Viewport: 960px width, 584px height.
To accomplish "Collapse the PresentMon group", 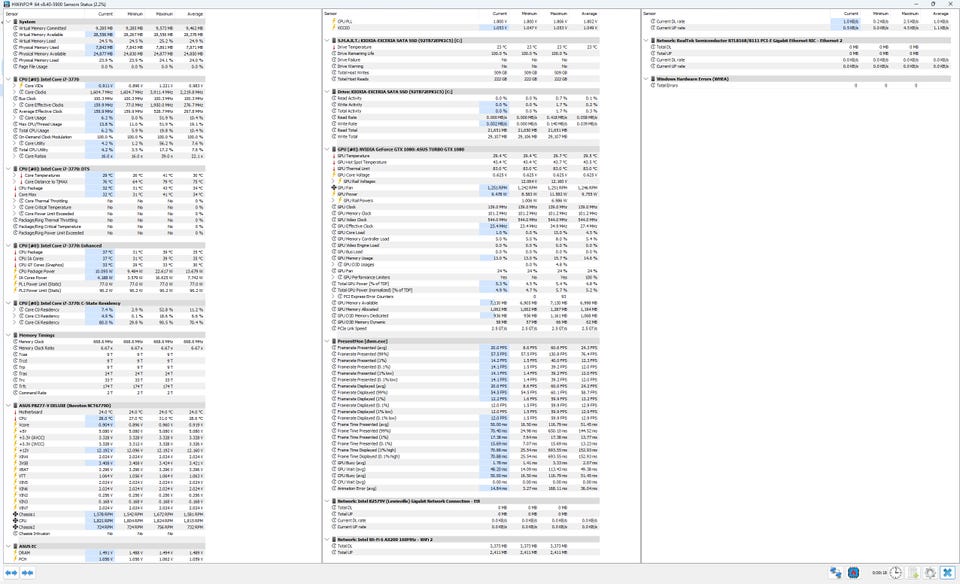I will [x=327, y=341].
